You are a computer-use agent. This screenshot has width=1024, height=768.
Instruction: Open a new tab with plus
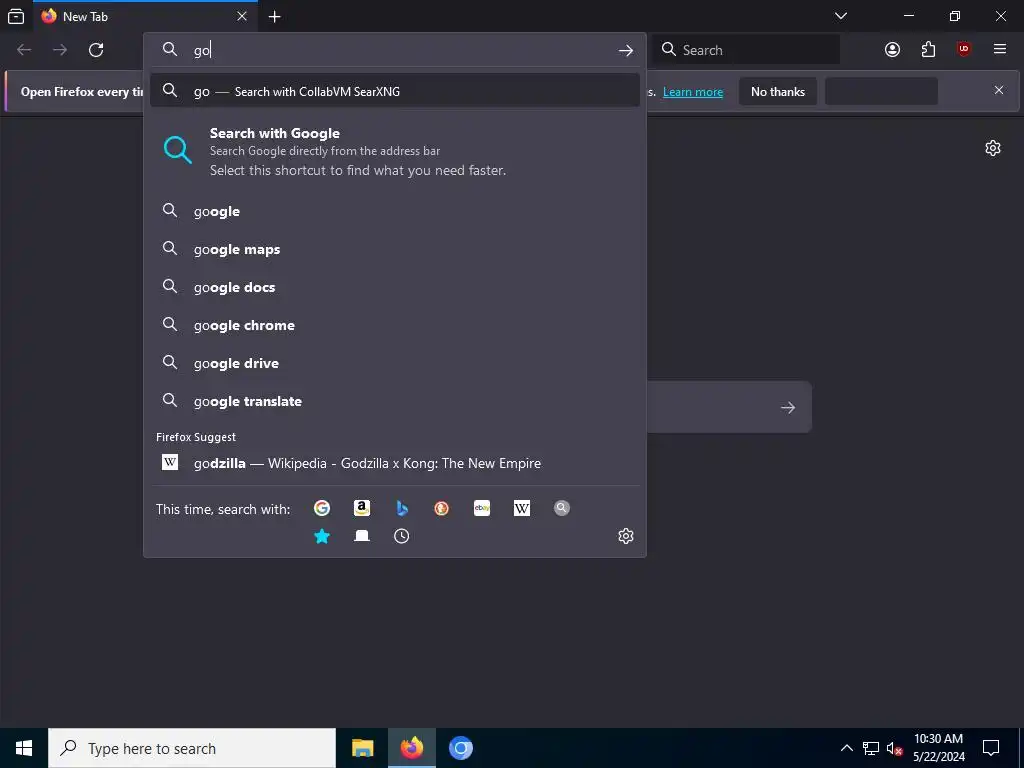point(275,17)
